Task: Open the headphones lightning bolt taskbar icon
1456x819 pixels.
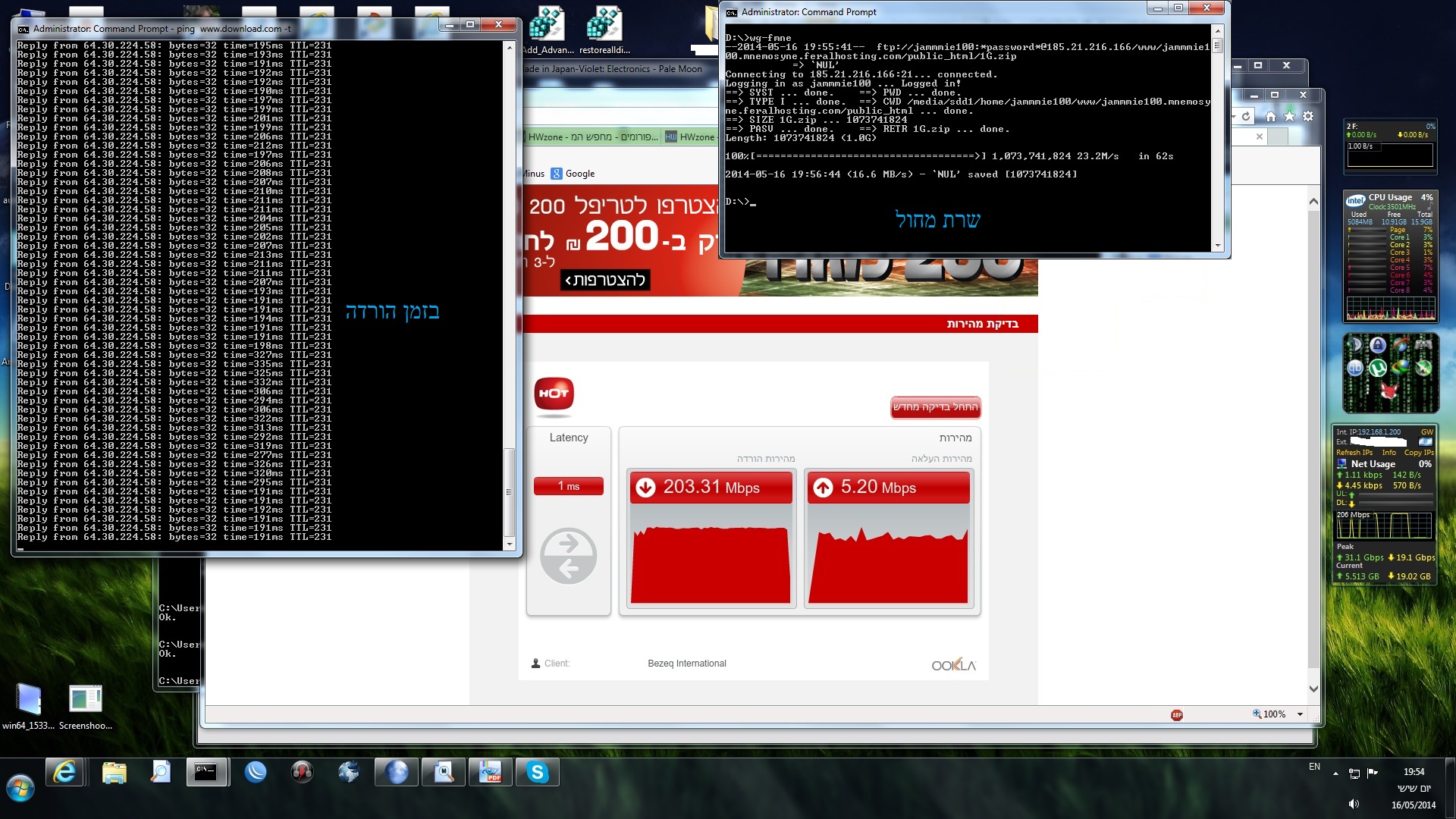Action: (x=302, y=773)
